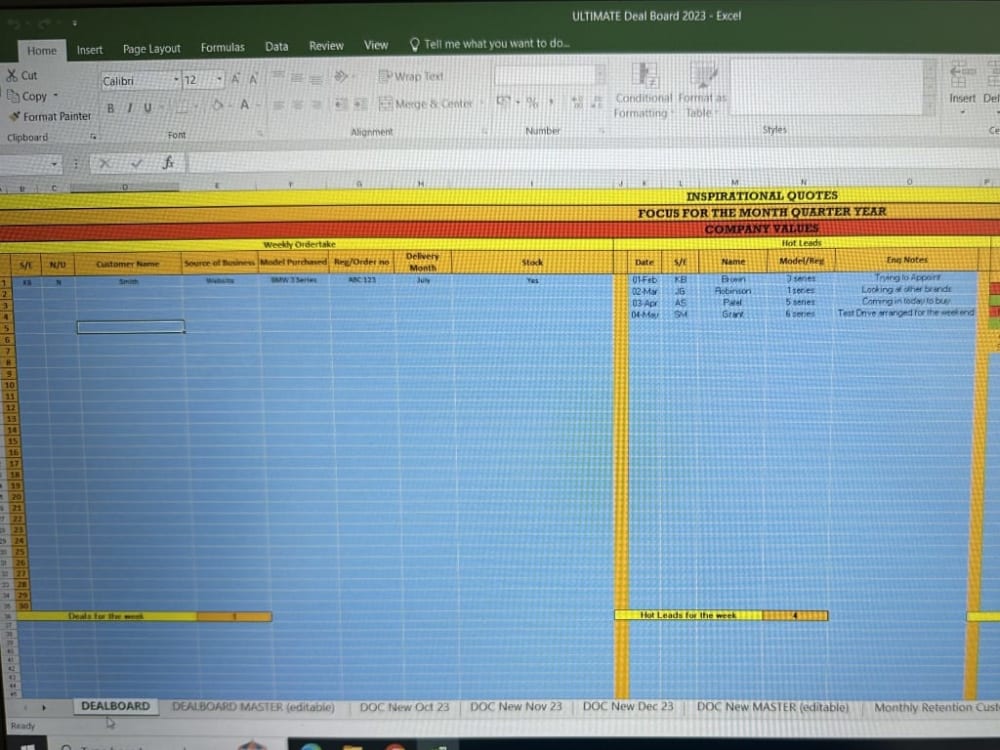Cancel entry with the formula bar X

(105, 164)
